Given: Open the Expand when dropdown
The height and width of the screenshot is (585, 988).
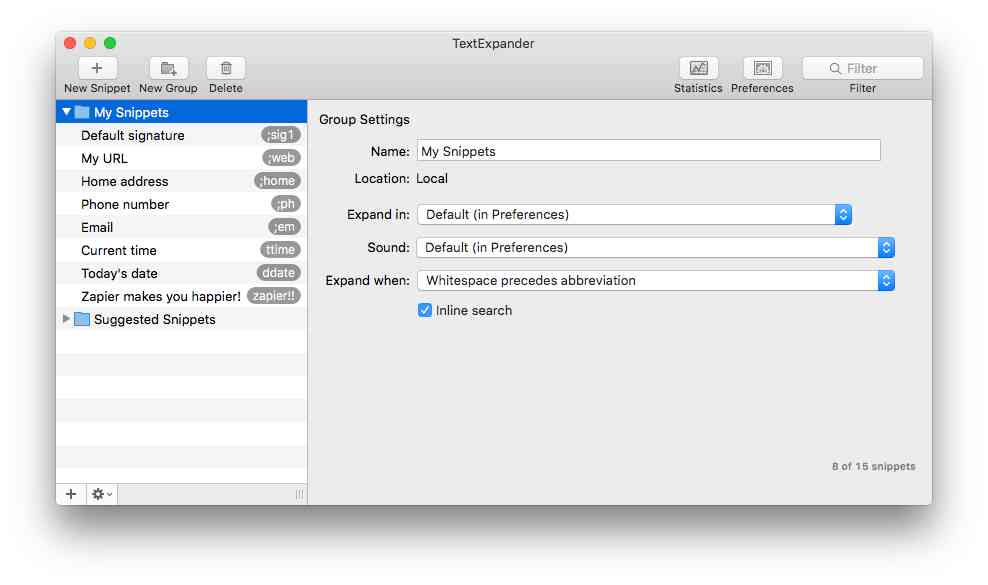Looking at the screenshot, I should (884, 280).
